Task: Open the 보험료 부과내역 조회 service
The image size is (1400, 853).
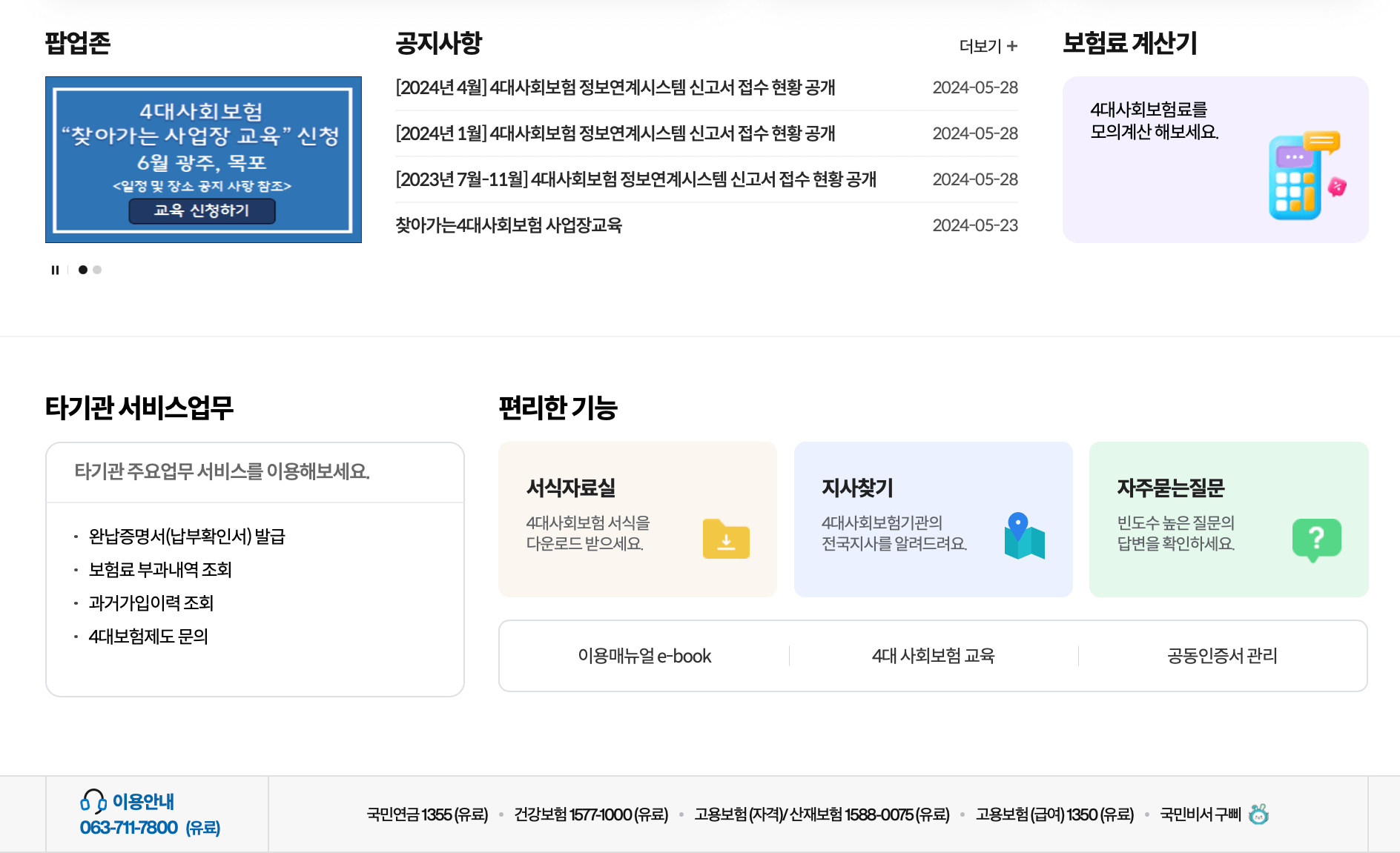Action: coord(161,569)
